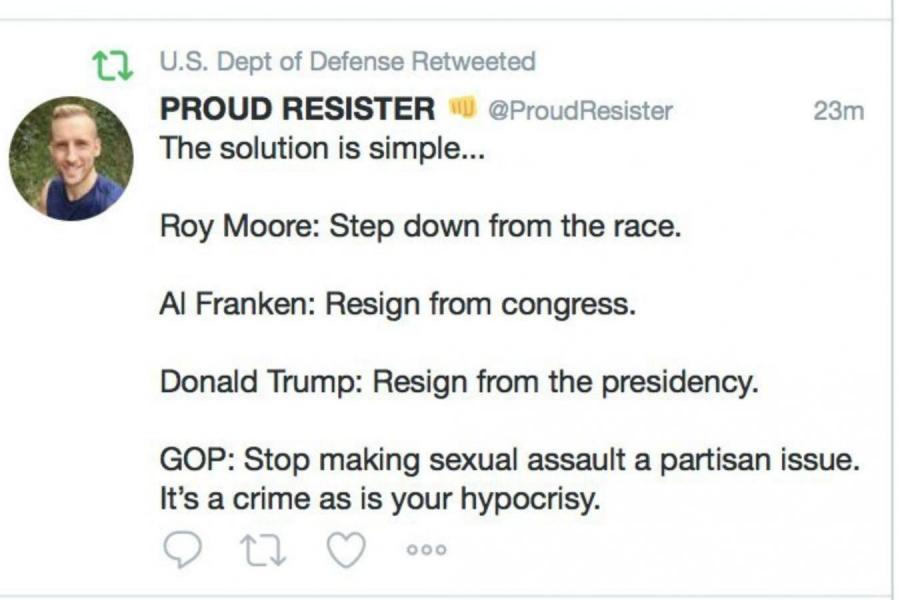Viewport: 900px width, 600px height.
Task: Open the round profile photo avatar
Action: [71, 158]
